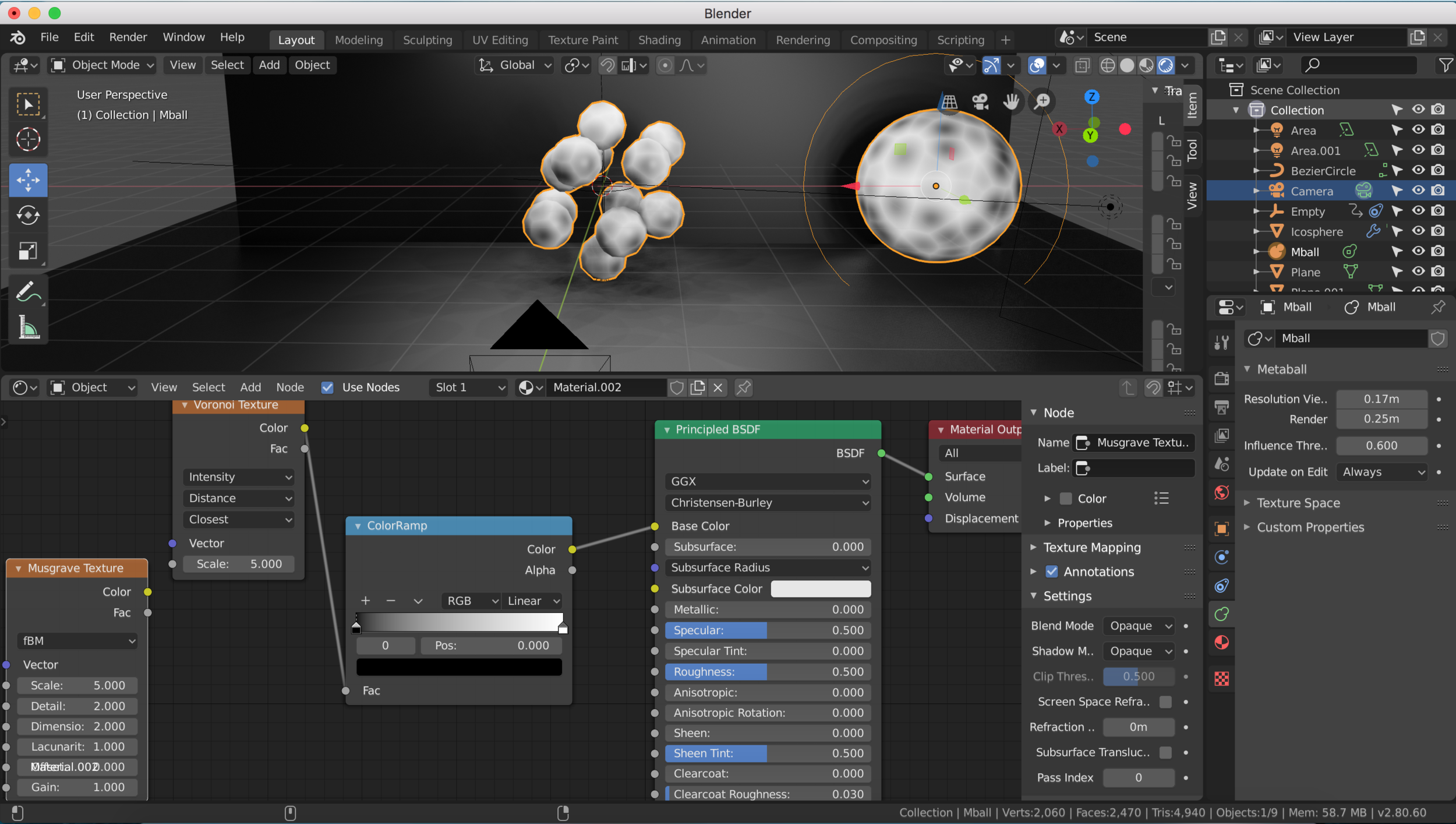Click the Material.002 name field
1456x824 pixels.
pyautogui.click(x=606, y=388)
